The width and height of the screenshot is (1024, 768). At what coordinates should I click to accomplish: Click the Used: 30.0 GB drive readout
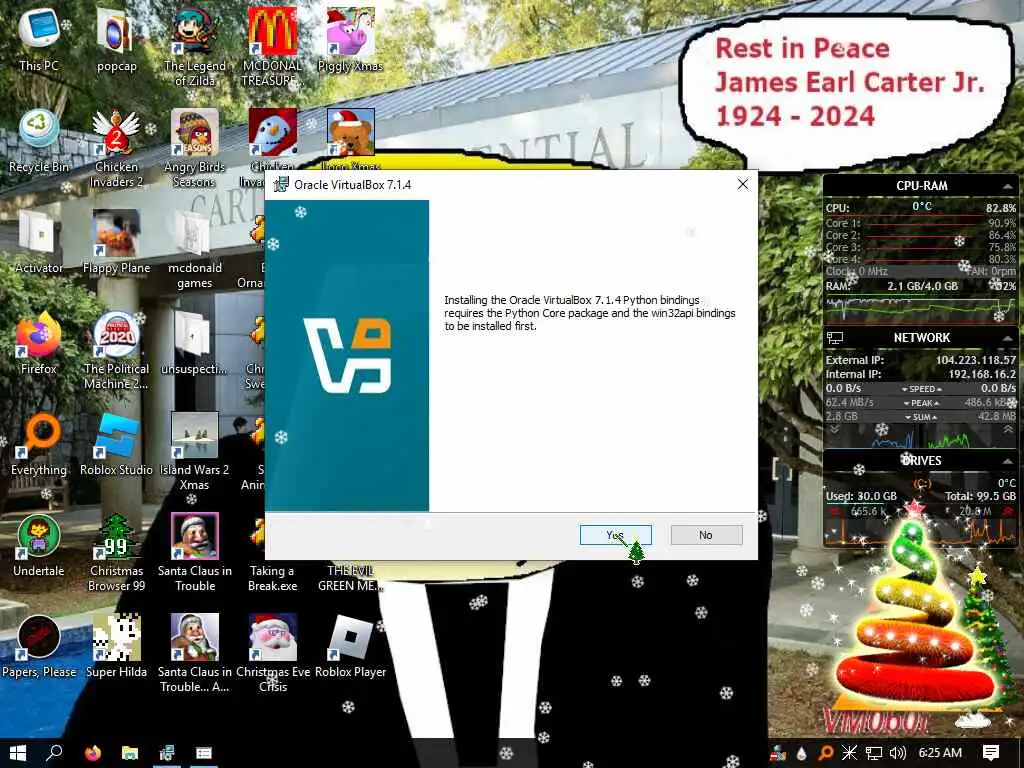[x=861, y=496]
